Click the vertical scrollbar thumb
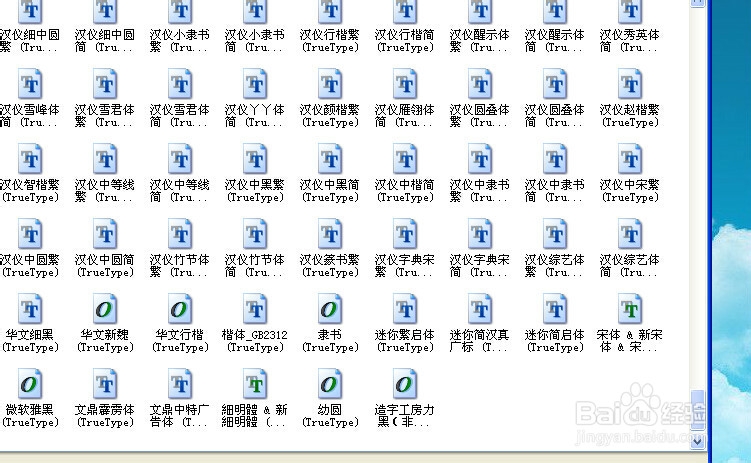This screenshot has height=463, width=751. (697, 410)
